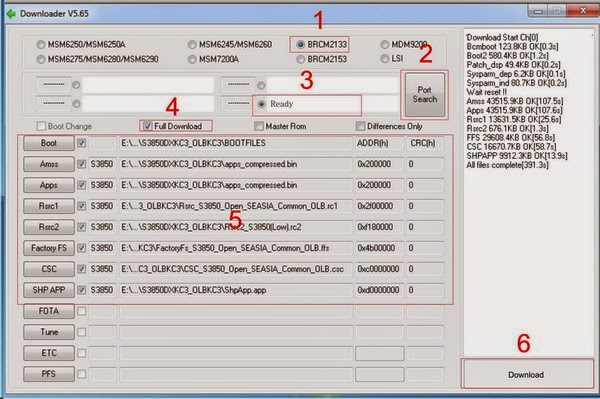Click the Amss file button

coord(49,164)
